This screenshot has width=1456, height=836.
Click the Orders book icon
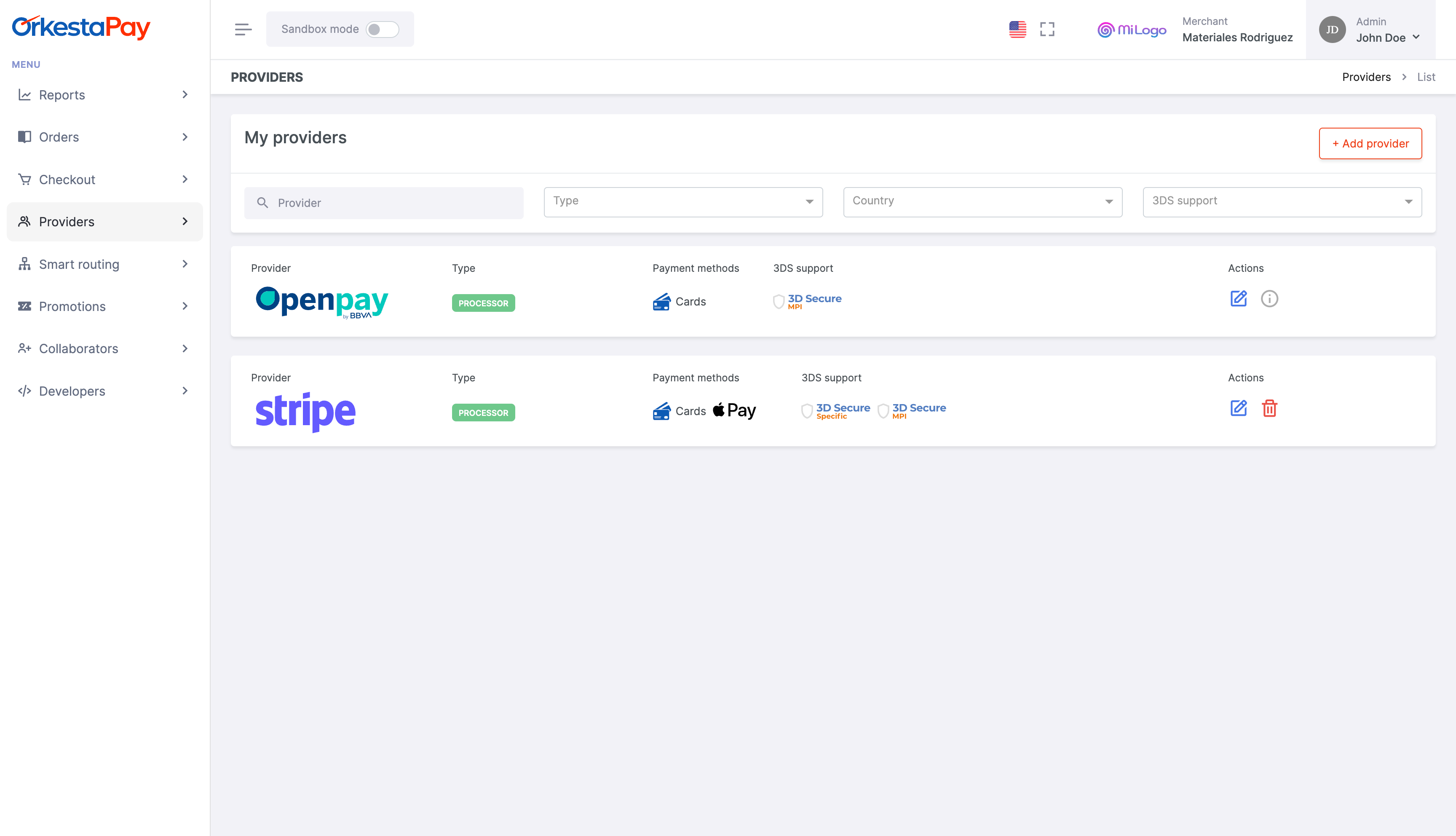[25, 137]
